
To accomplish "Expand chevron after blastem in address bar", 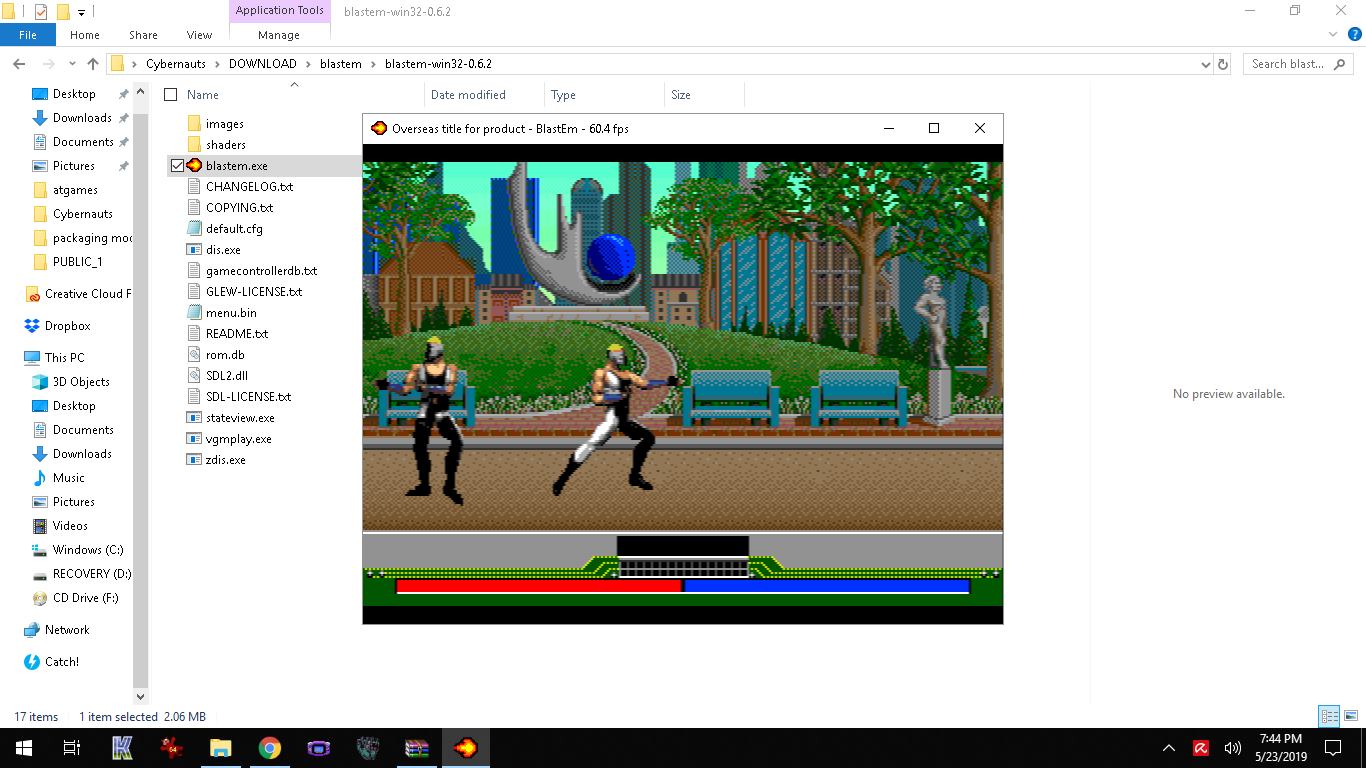I will click(373, 64).
